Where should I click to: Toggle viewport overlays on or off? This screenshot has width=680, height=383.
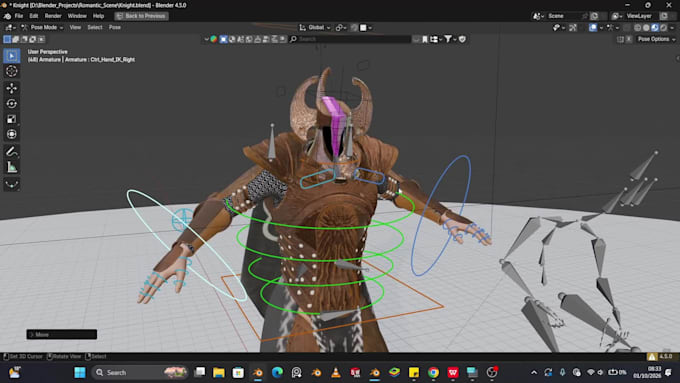click(593, 27)
